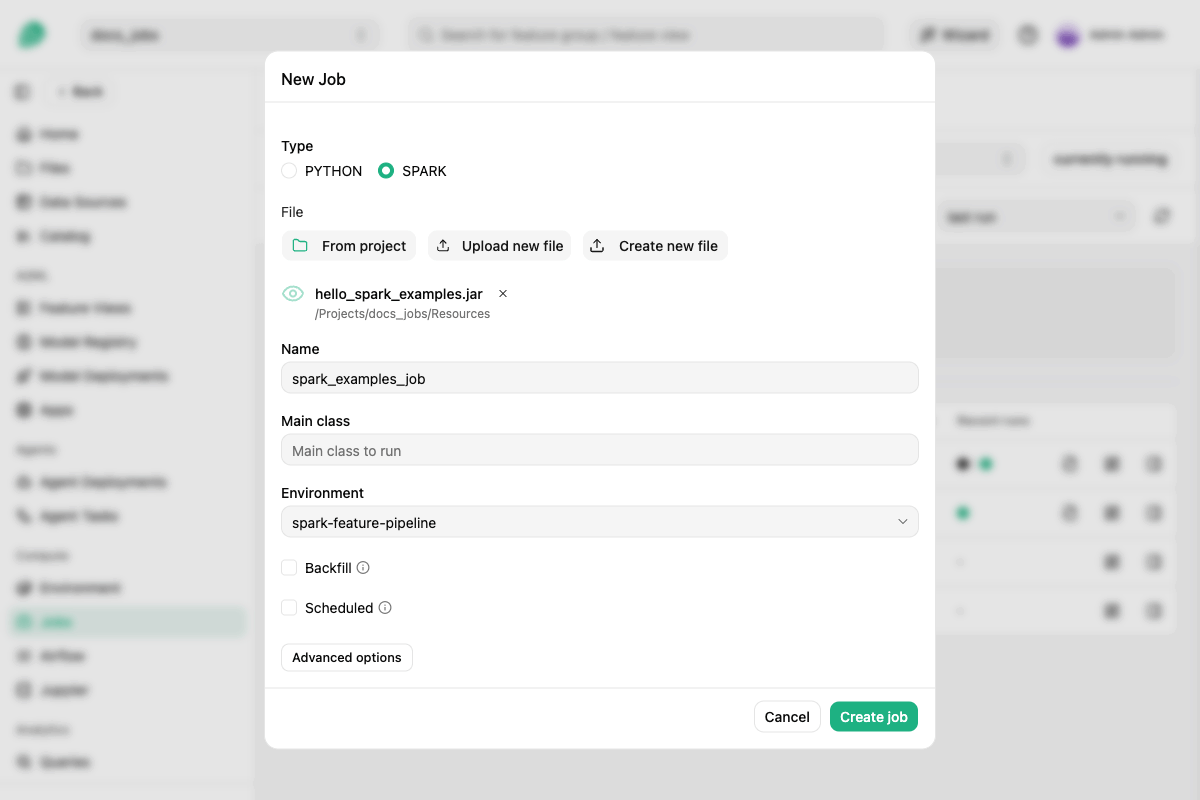
Task: Click the green Create job button
Action: click(874, 717)
